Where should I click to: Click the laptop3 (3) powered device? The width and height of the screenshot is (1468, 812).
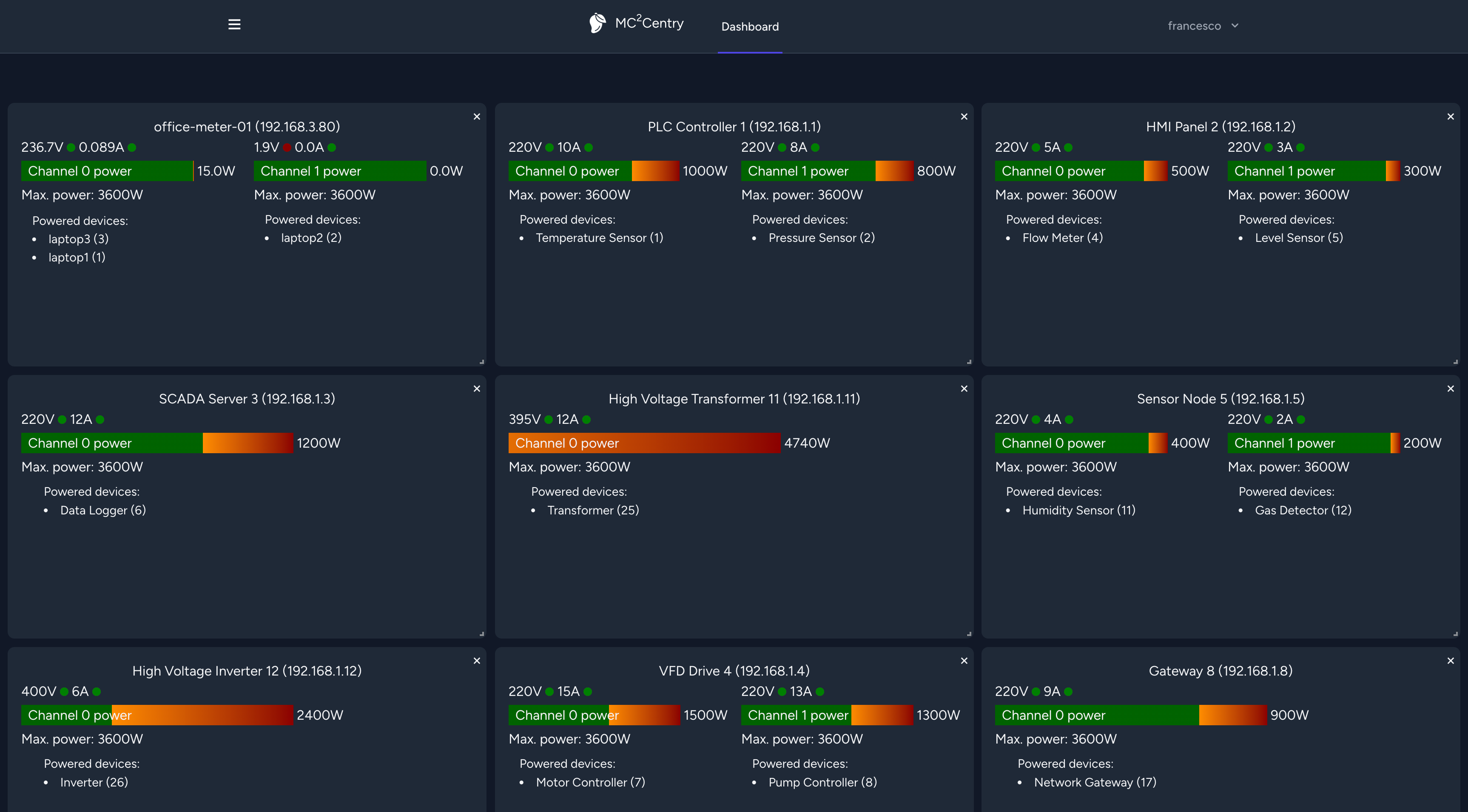click(x=78, y=239)
